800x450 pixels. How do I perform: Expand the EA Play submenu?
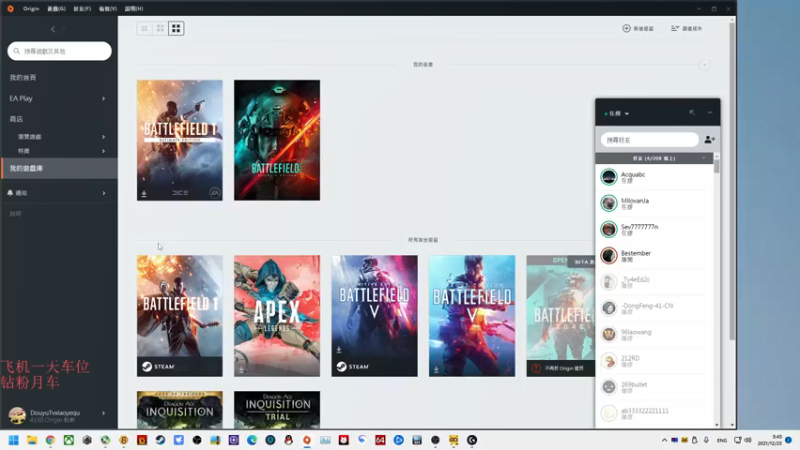(104, 98)
